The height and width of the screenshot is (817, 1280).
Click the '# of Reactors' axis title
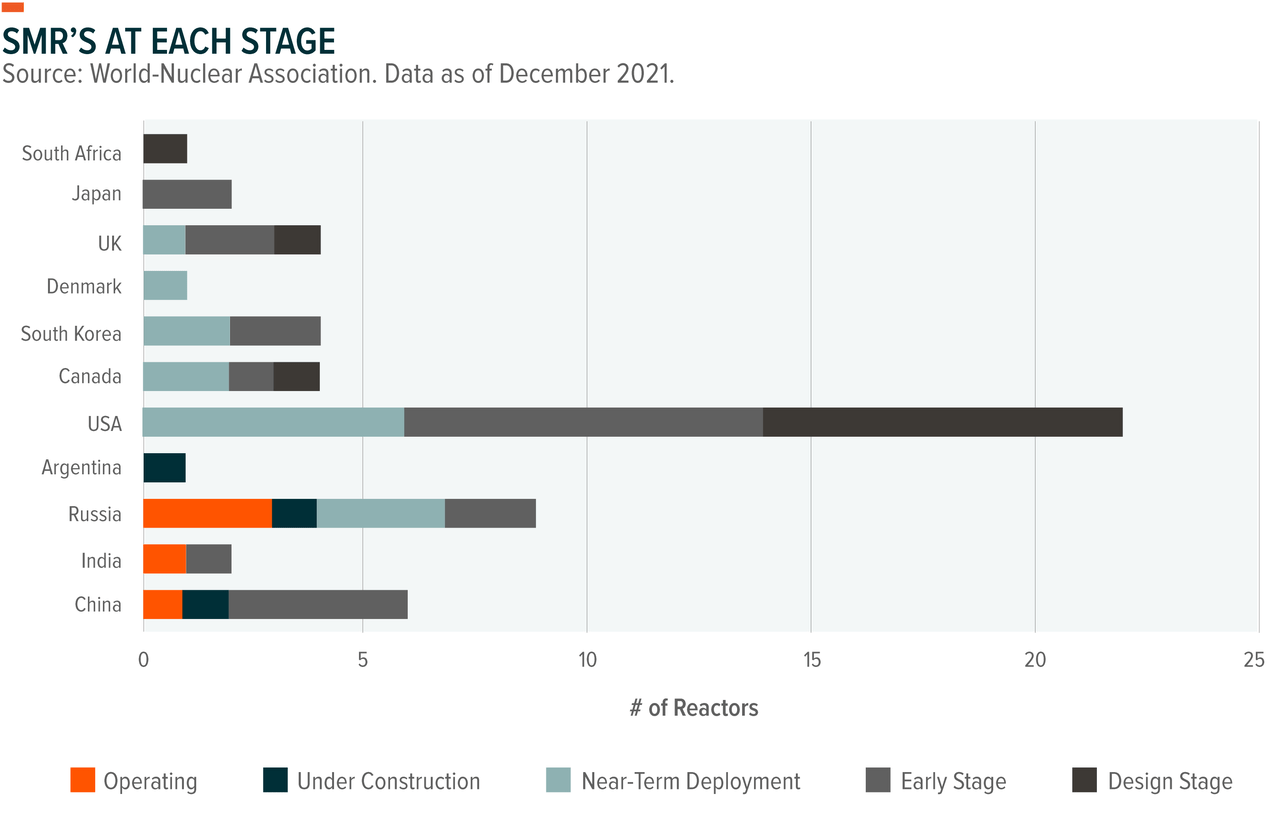coord(694,708)
